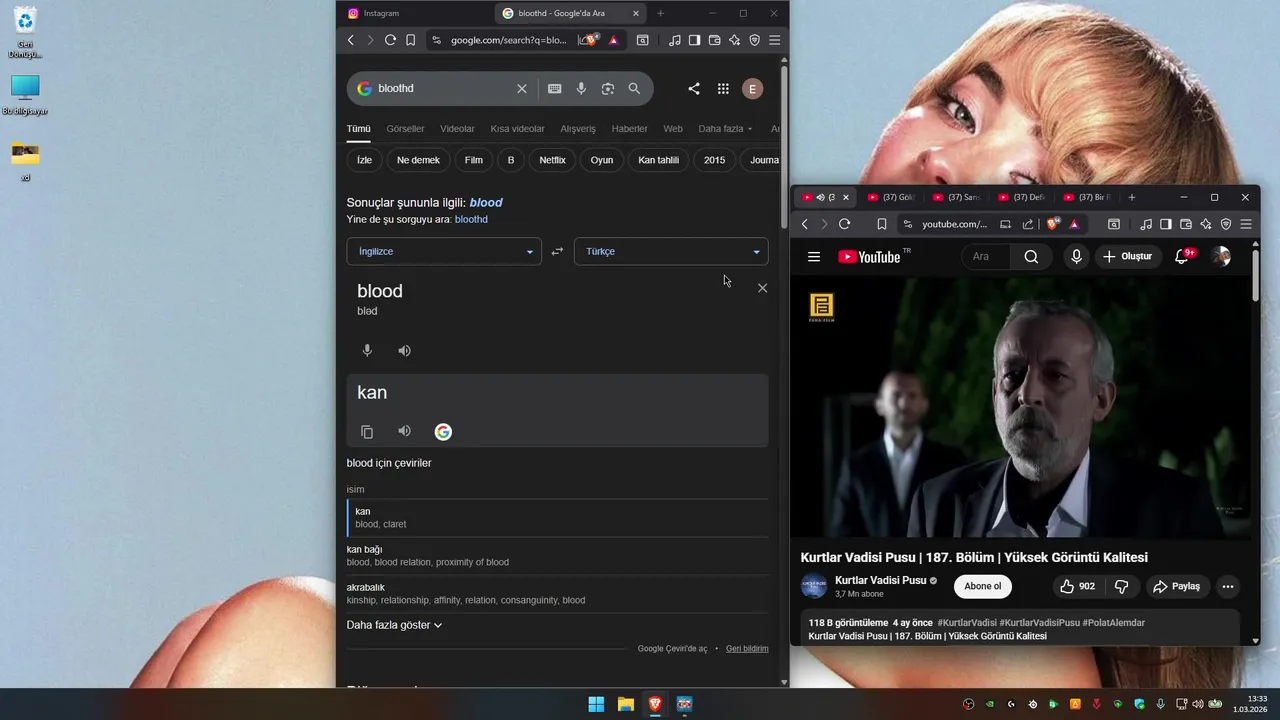
Task: Open the YouTube account avatar
Action: [1221, 257]
